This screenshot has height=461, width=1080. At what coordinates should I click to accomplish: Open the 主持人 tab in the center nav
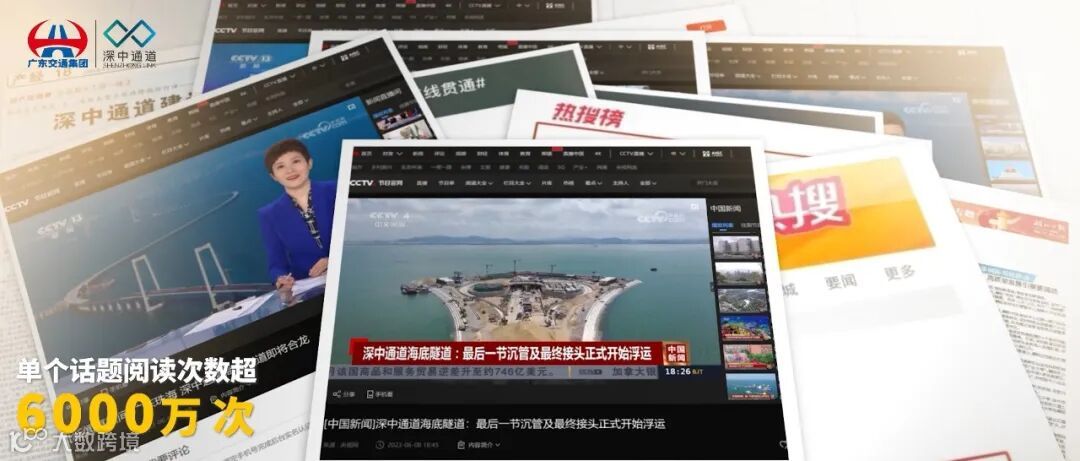621,183
